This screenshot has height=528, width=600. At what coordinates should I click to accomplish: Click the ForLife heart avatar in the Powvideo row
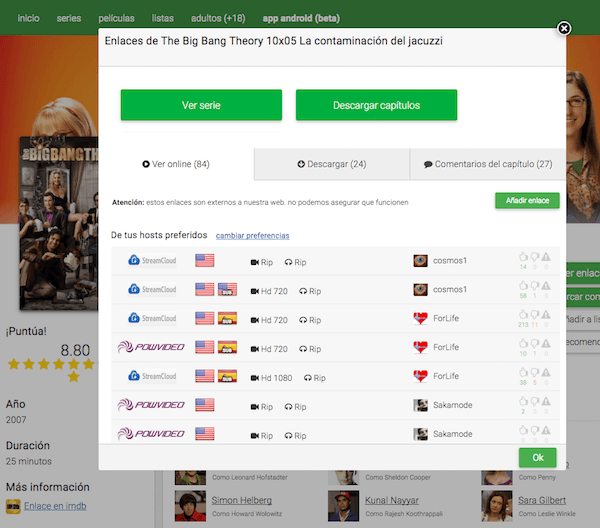(421, 348)
